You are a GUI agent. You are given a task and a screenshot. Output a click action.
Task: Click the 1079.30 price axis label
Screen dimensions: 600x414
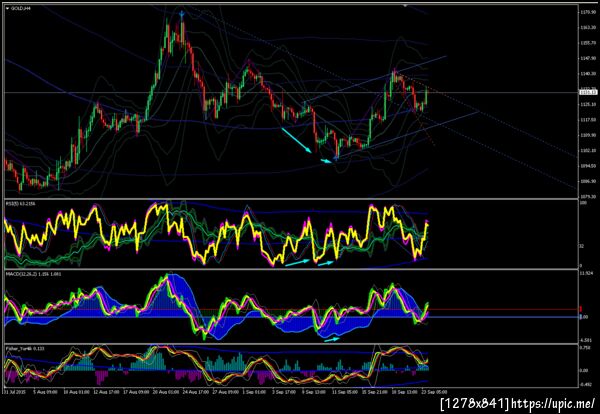click(587, 196)
